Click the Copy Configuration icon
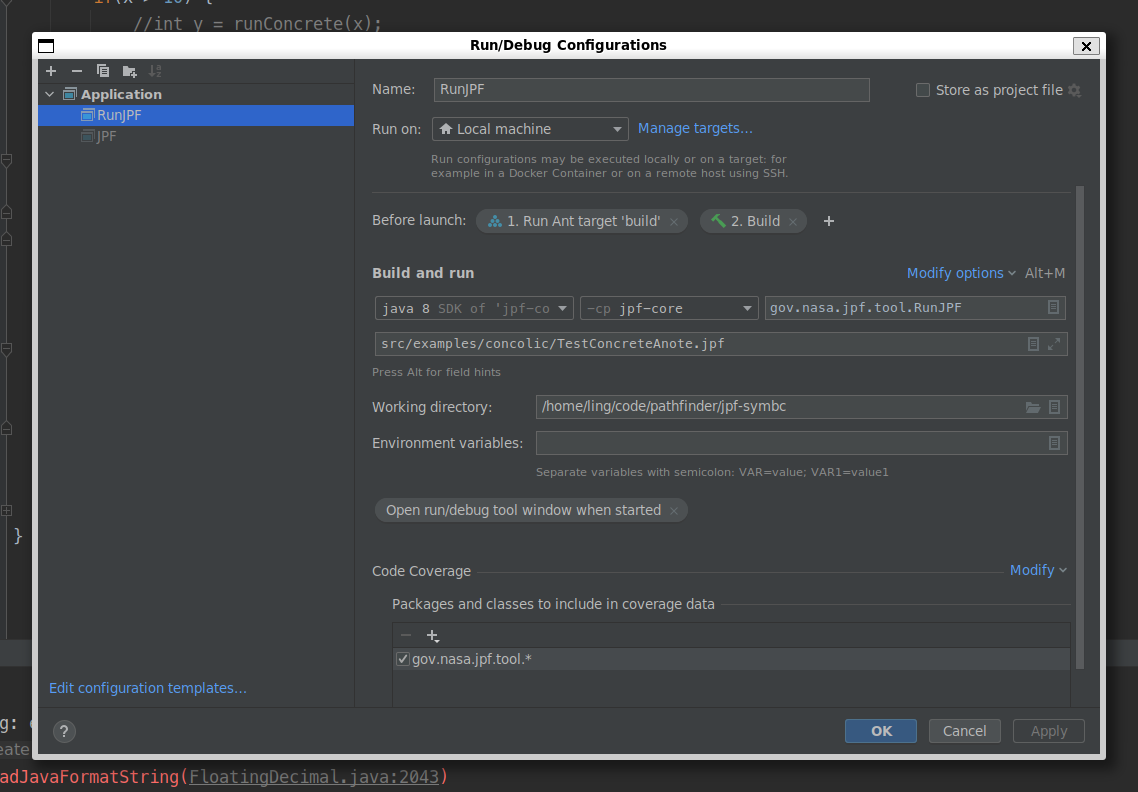The width and height of the screenshot is (1138, 792). click(103, 71)
